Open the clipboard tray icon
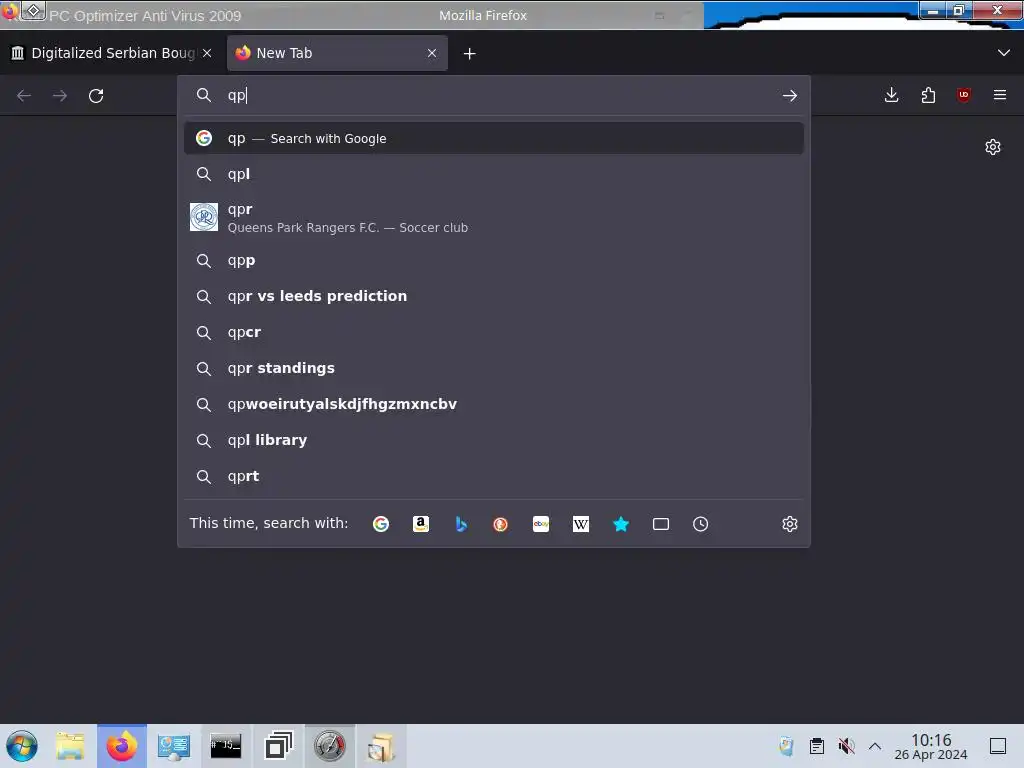The height and width of the screenshot is (768, 1024). click(x=816, y=746)
